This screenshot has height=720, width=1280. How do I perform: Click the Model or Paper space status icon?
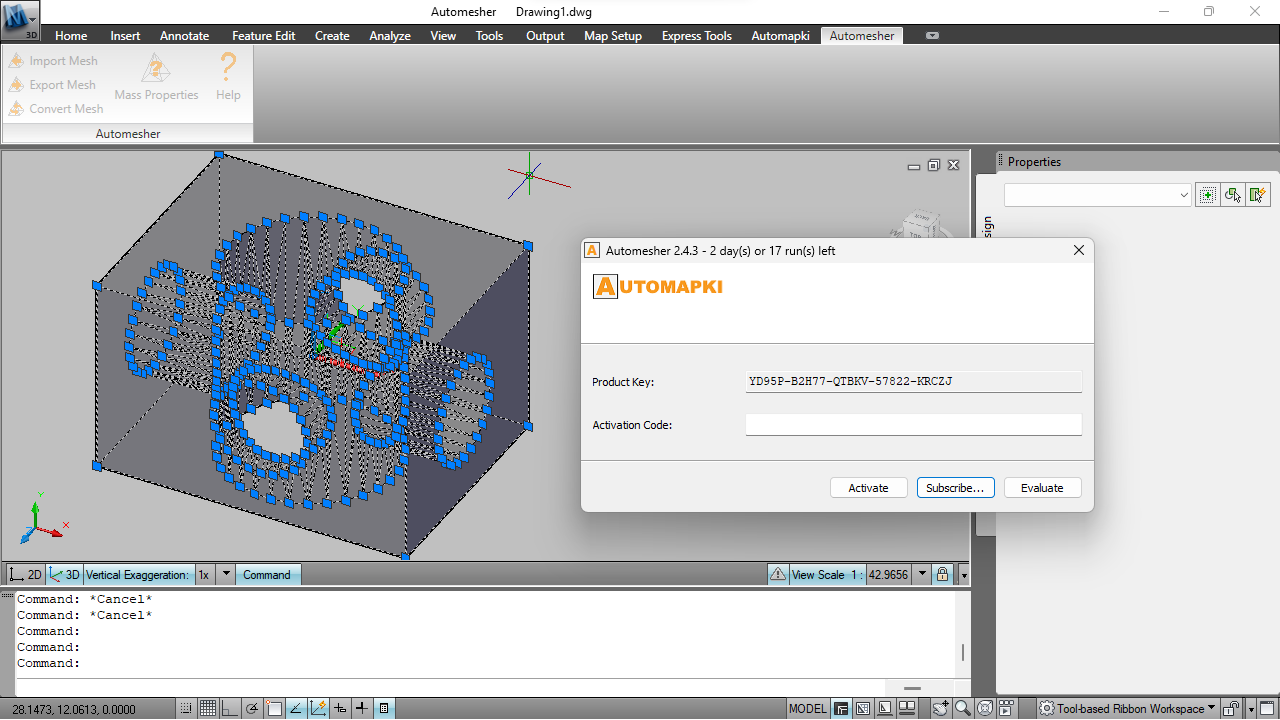click(841, 709)
